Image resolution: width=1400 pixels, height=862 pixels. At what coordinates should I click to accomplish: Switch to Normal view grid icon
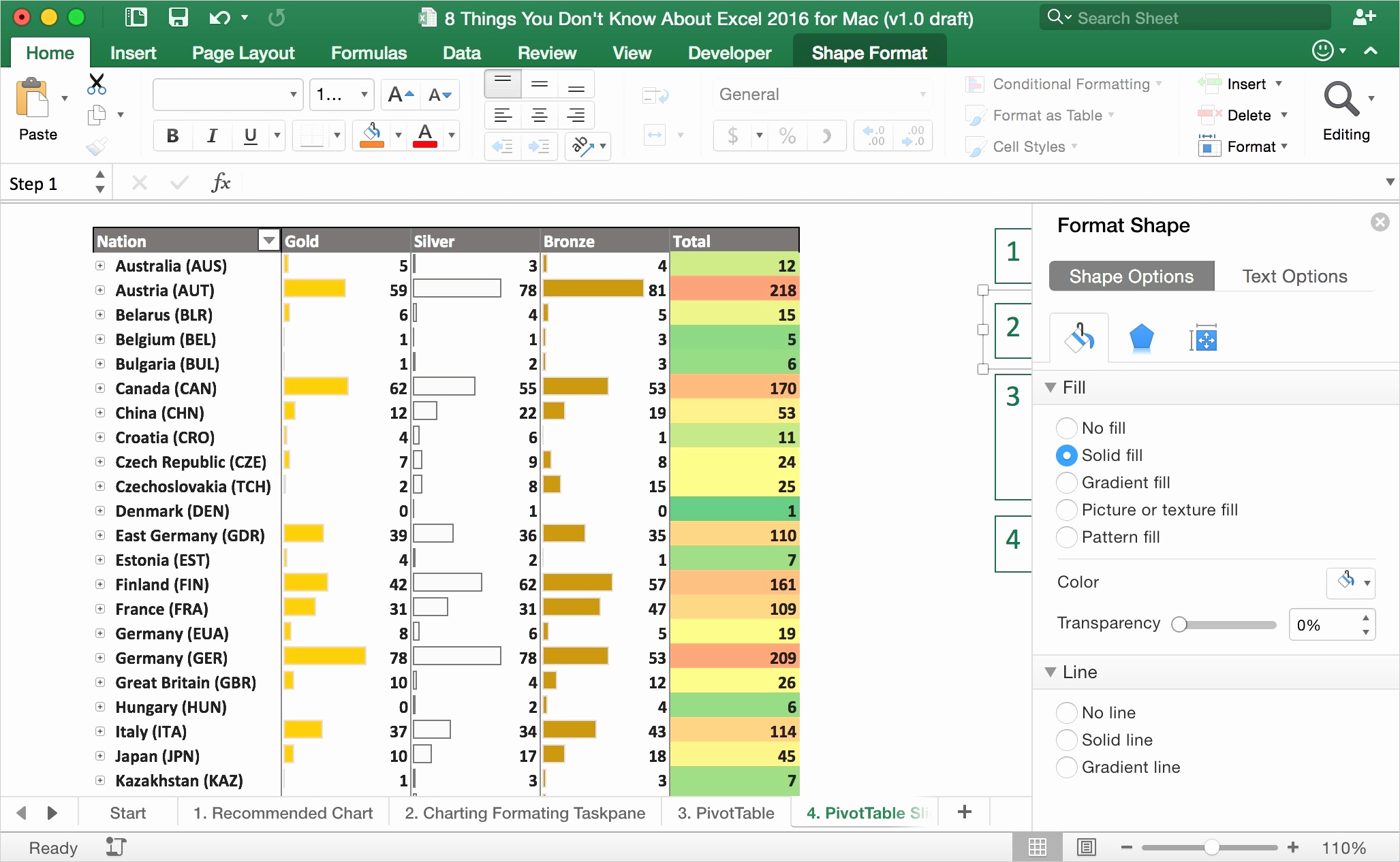tap(1037, 847)
